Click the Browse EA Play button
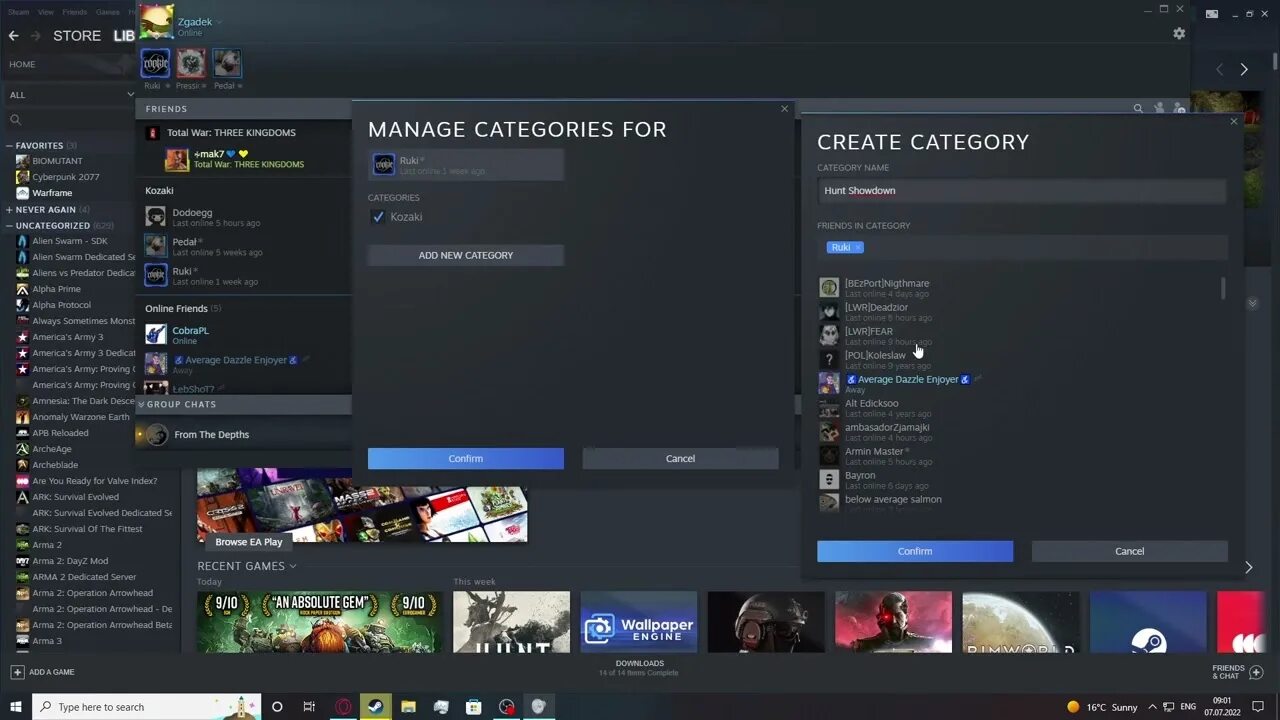The image size is (1280, 720). point(249,542)
